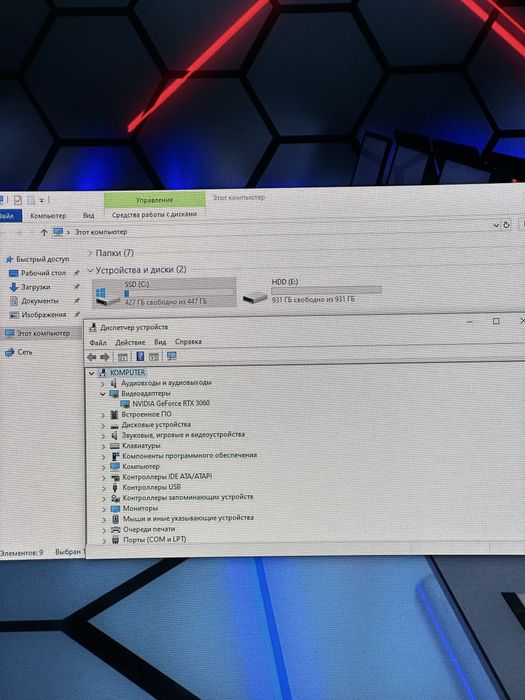The width and height of the screenshot is (525, 700).
Task: Select the Мониторы monitor icon
Action: 116,508
